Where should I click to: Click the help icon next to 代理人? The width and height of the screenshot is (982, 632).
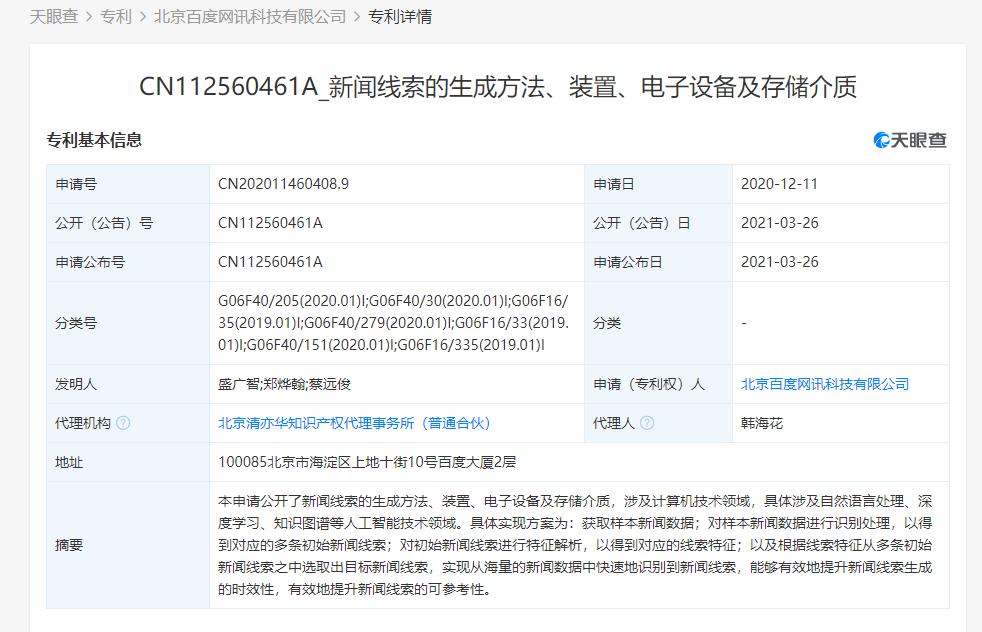[x=647, y=423]
